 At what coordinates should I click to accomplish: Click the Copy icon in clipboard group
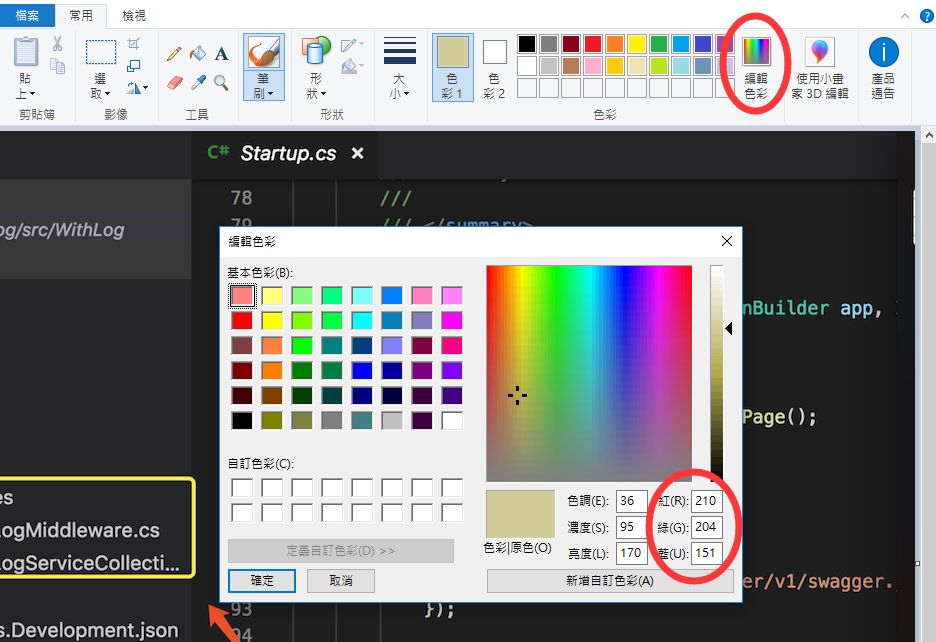coord(57,66)
